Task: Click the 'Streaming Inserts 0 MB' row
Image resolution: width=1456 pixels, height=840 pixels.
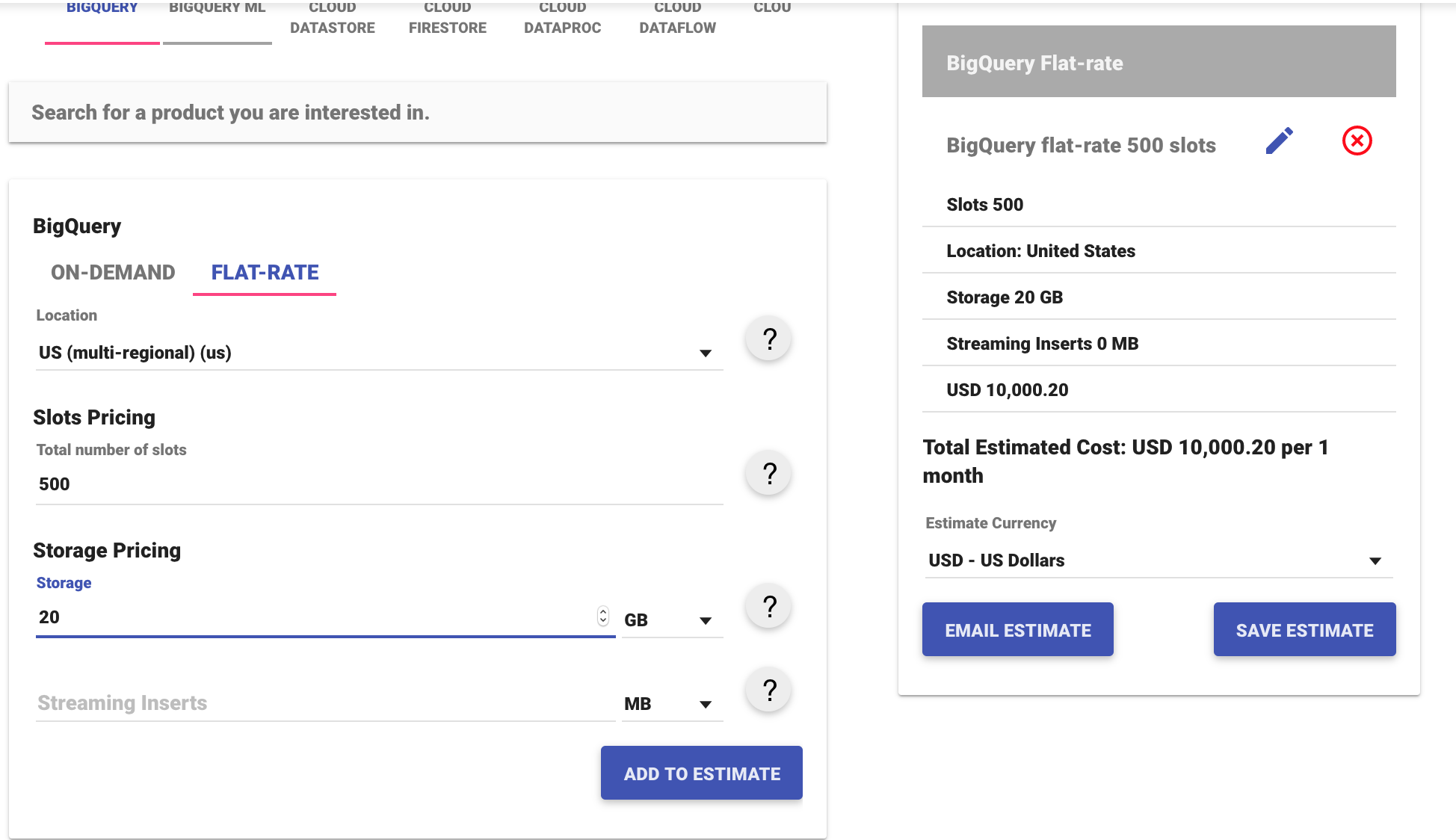Action: 1159,344
